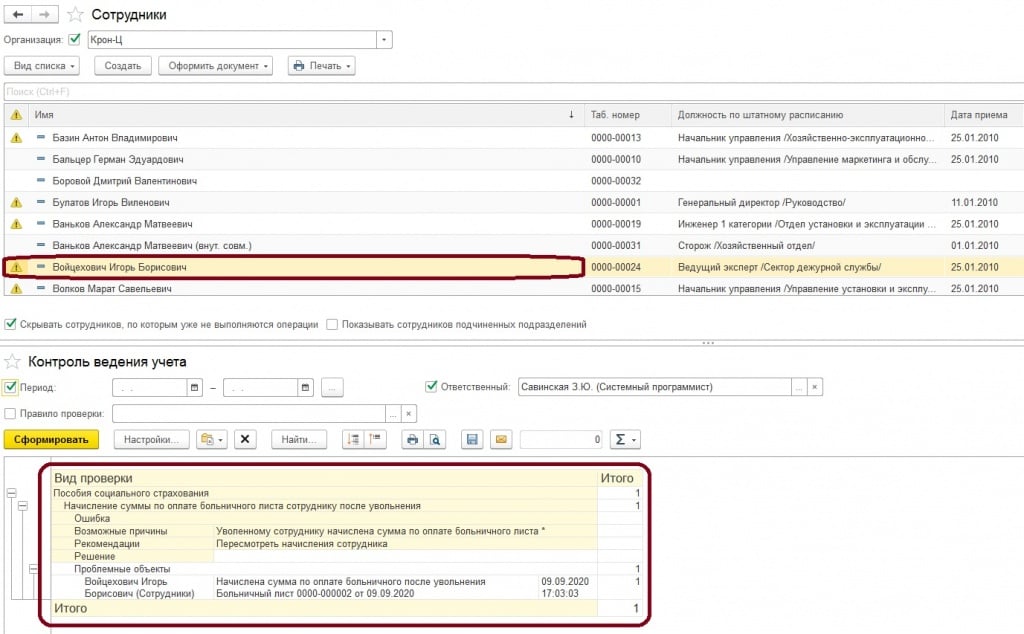Uncheck the Организация checkbox

coord(74,40)
